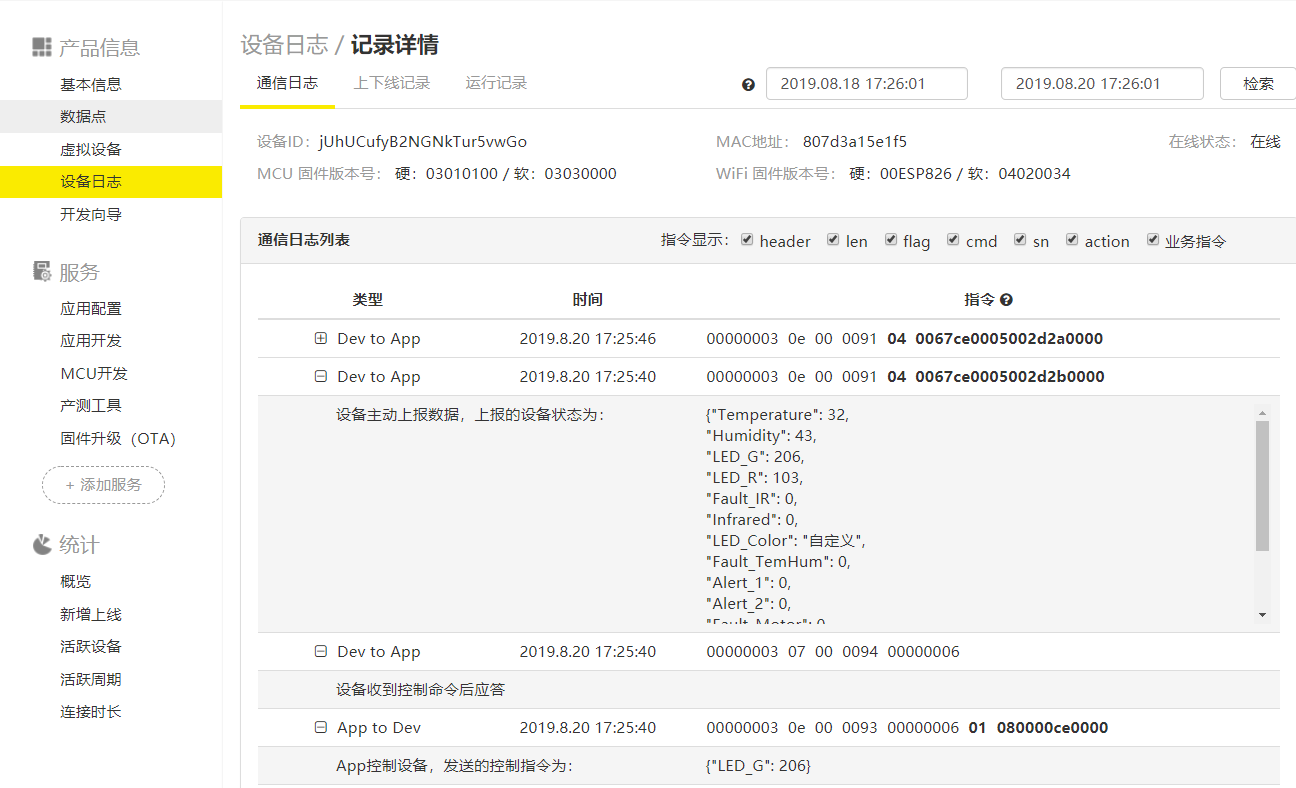The image size is (1296, 788).
Task: Uncheck the 业务指令 checkbox
Action: [1152, 239]
